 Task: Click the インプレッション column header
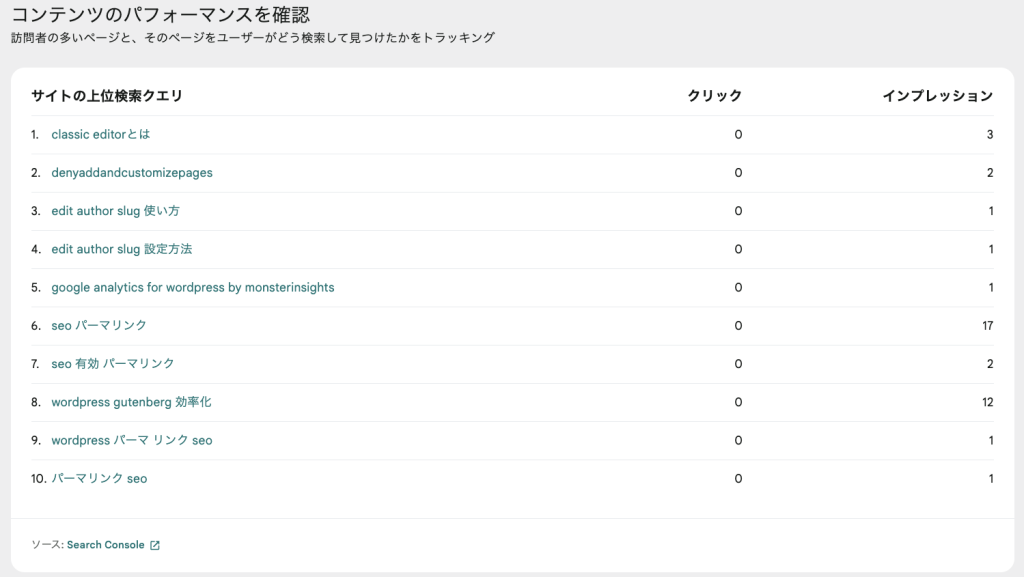point(937,96)
